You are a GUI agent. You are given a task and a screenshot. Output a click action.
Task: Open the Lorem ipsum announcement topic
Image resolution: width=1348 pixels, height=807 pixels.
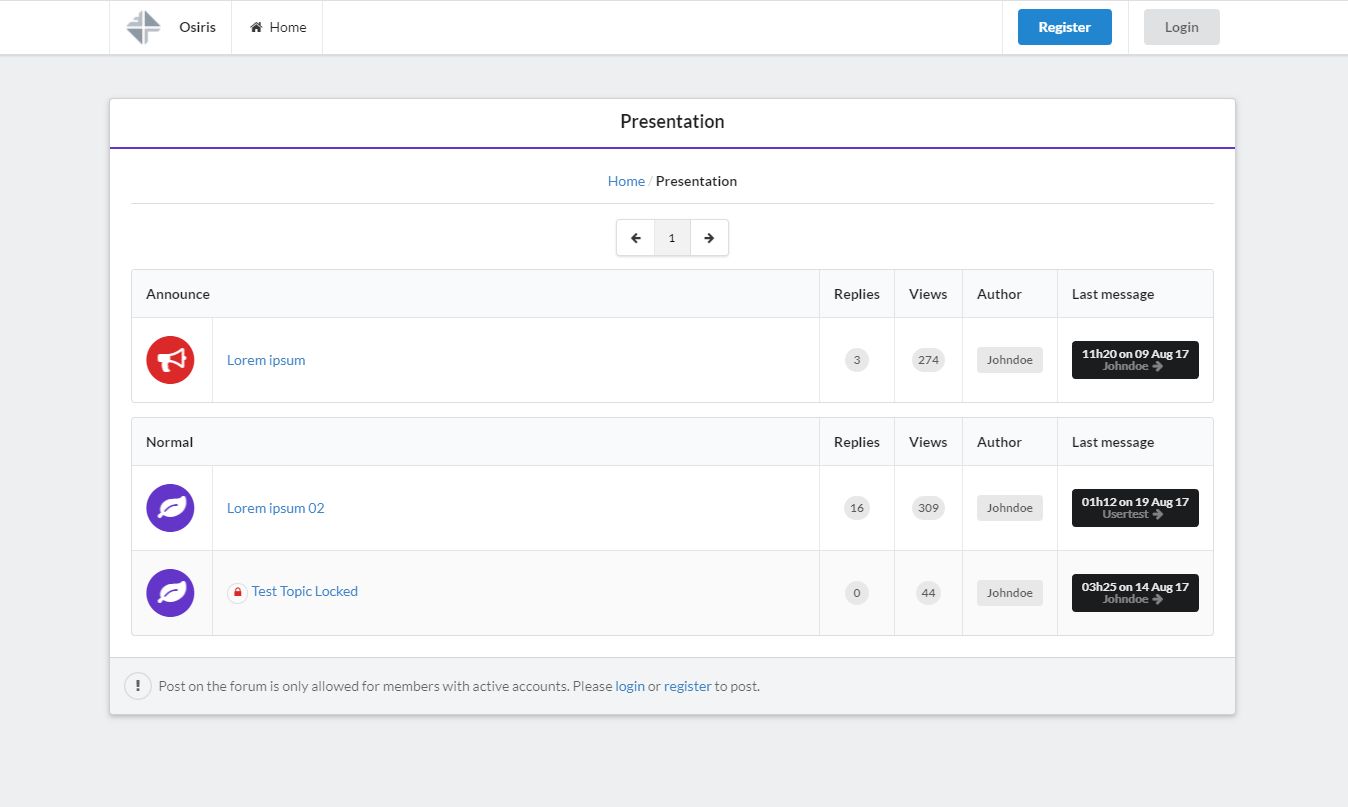point(266,360)
